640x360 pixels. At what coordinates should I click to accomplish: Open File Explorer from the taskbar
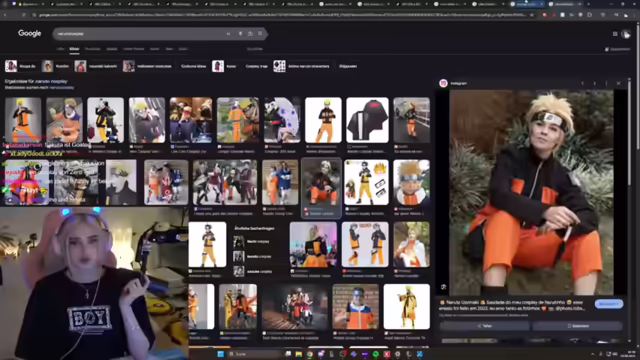[299, 354]
